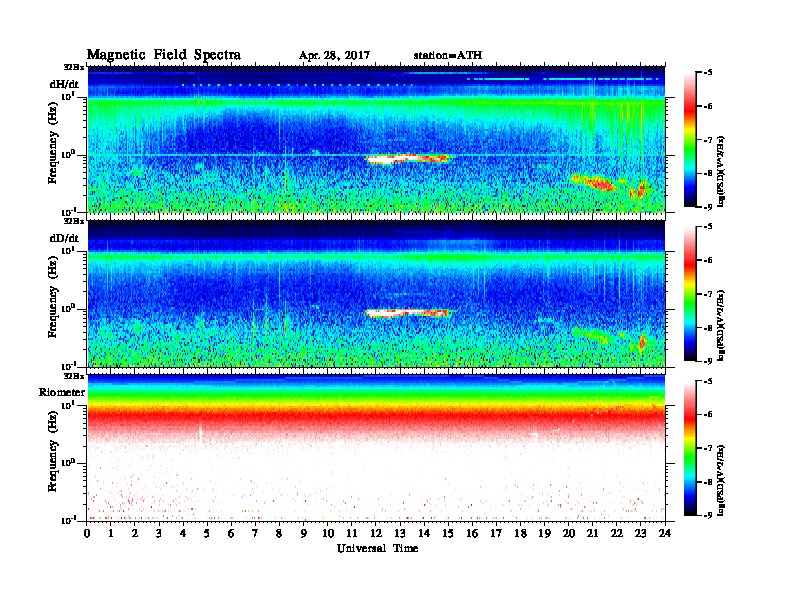This screenshot has width=792, height=612.
Task: Click the hour tick label "12" on time axis
Action: (x=376, y=533)
